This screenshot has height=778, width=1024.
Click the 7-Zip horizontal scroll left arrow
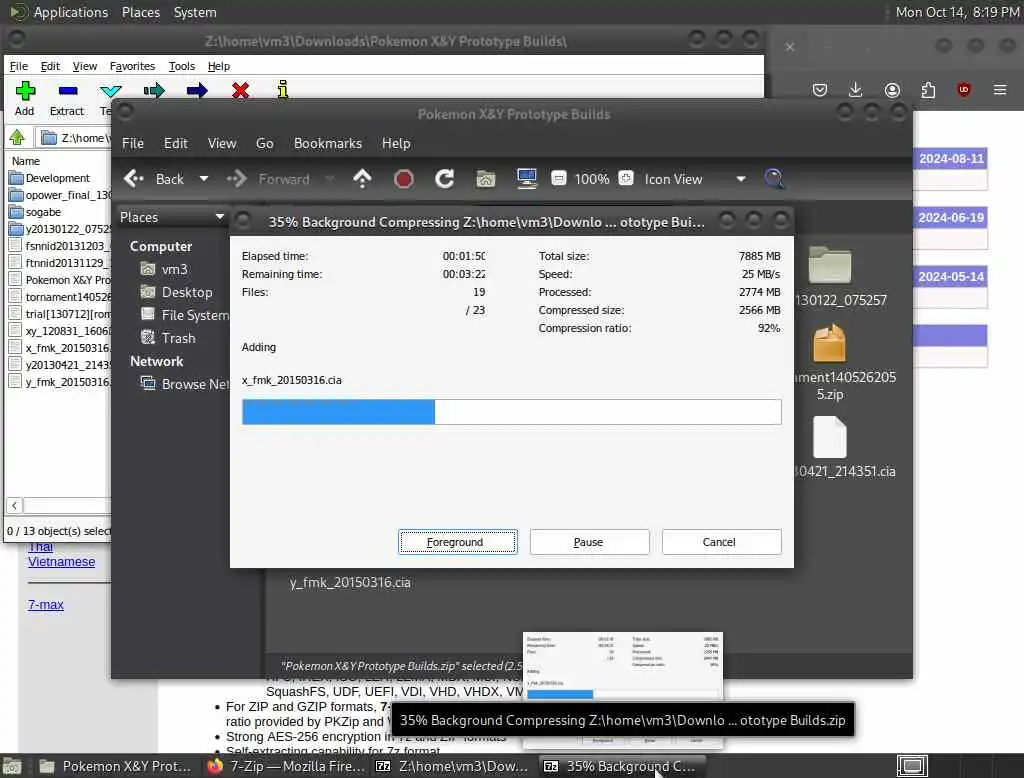[14, 505]
